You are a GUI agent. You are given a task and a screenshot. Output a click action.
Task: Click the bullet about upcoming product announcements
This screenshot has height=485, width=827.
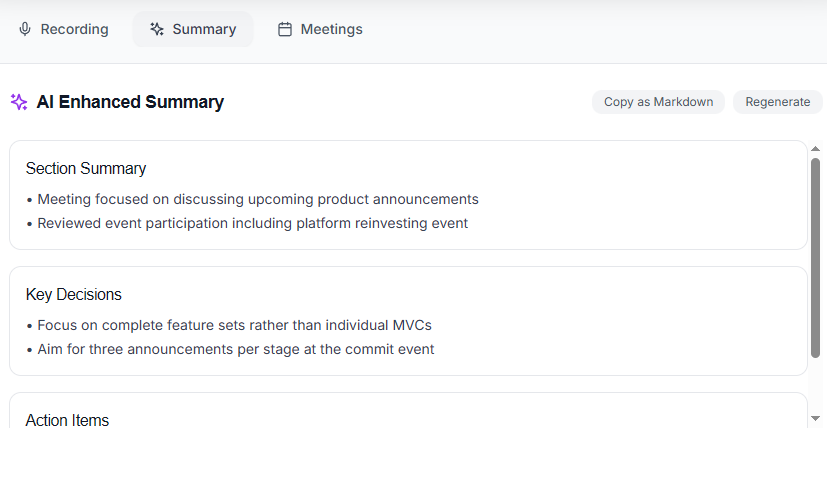click(x=258, y=199)
